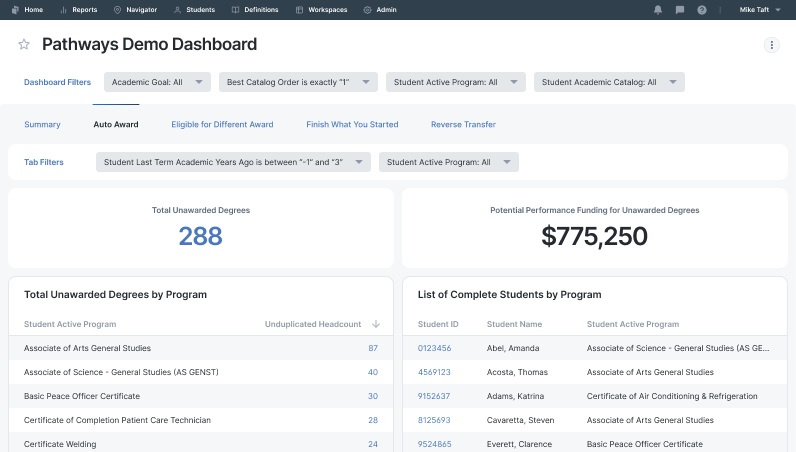Open Reports in the top navigation
The height and width of the screenshot is (452, 796).
(78, 10)
